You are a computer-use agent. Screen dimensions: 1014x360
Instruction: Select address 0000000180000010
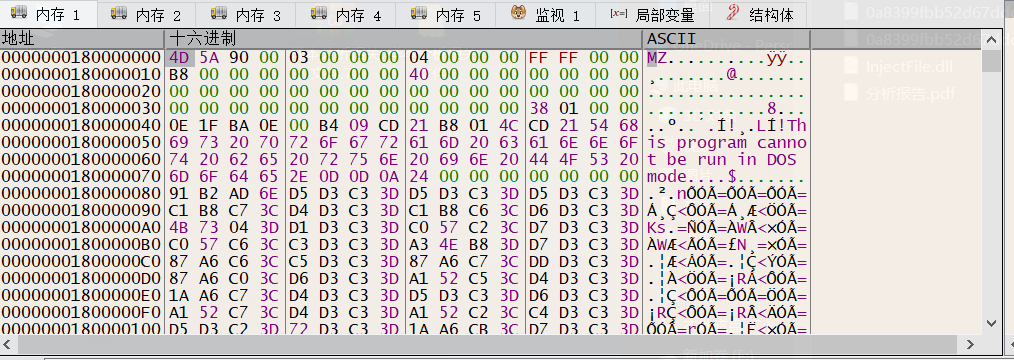pyautogui.click(x=81, y=74)
